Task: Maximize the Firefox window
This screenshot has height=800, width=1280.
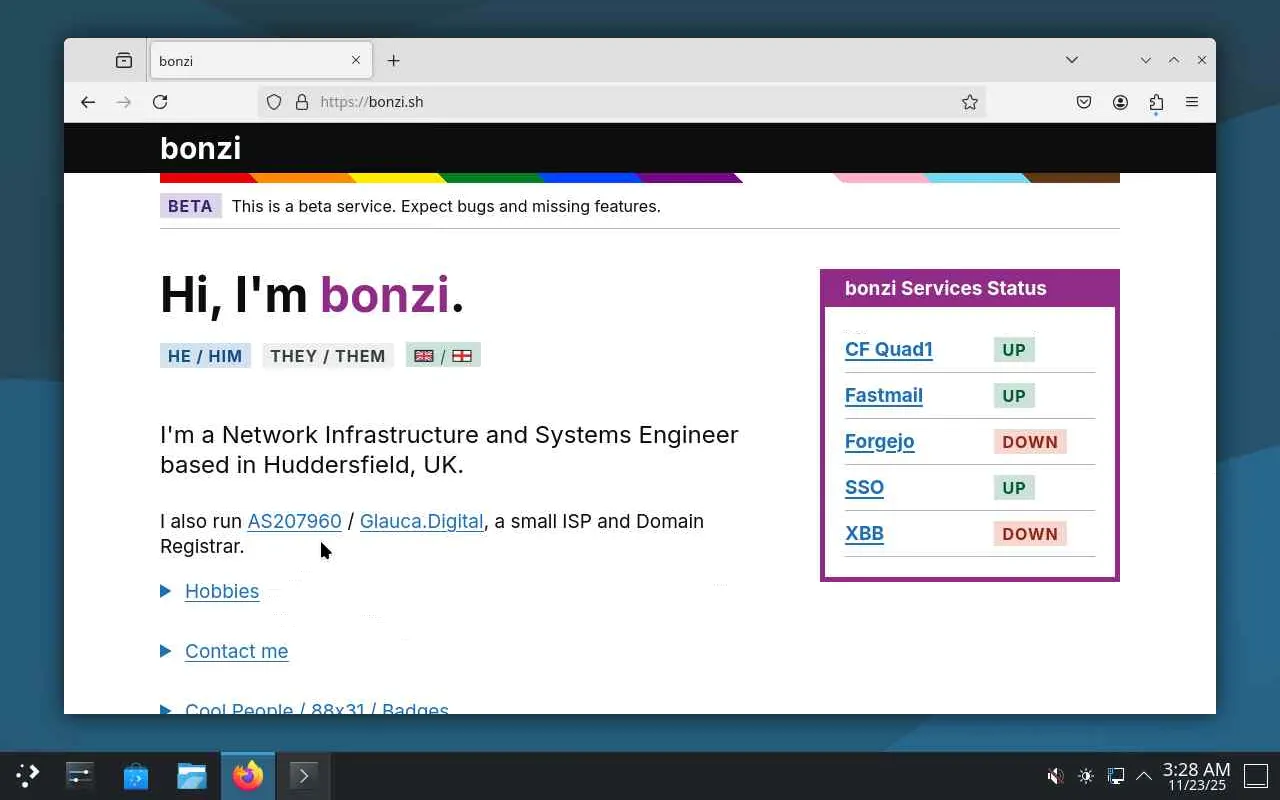Action: [x=1174, y=60]
